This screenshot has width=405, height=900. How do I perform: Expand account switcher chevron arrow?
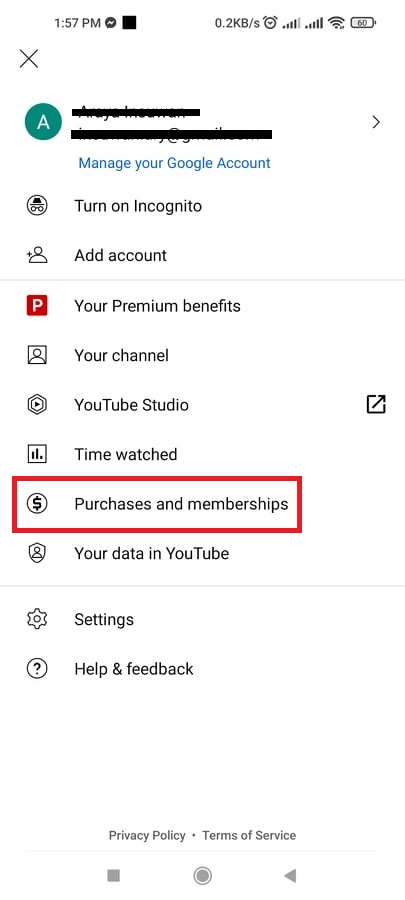point(376,122)
